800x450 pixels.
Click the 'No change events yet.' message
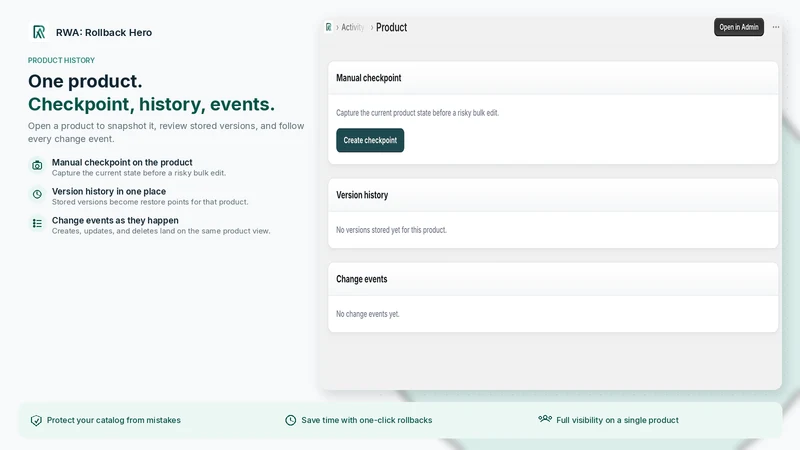[x=367, y=314]
